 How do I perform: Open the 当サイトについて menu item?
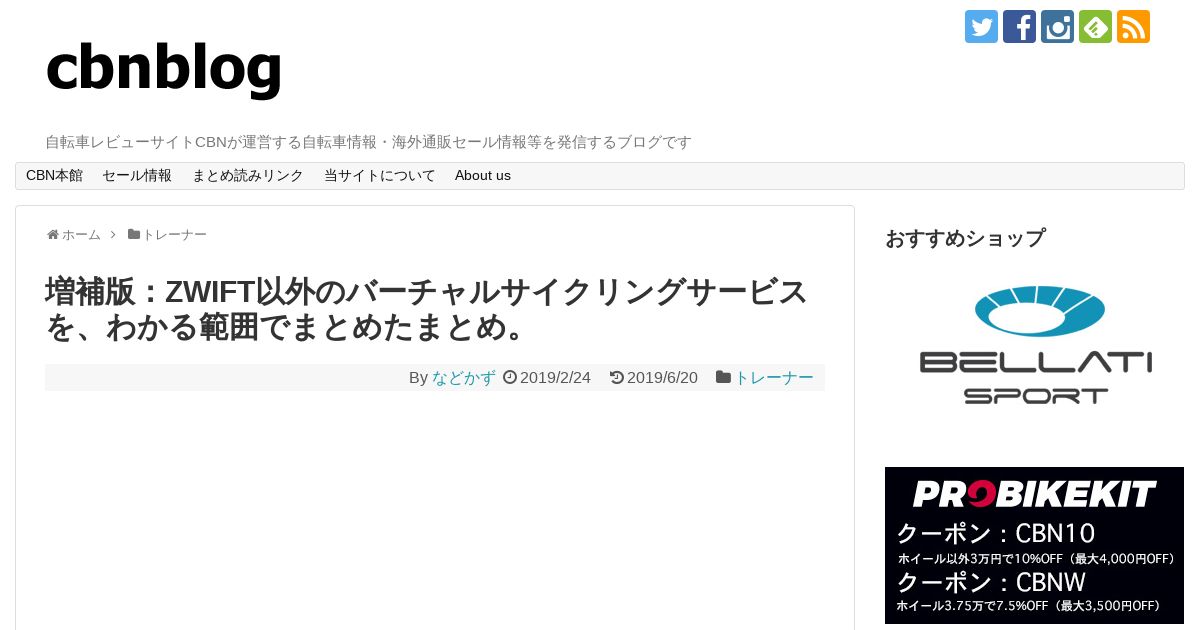point(380,175)
